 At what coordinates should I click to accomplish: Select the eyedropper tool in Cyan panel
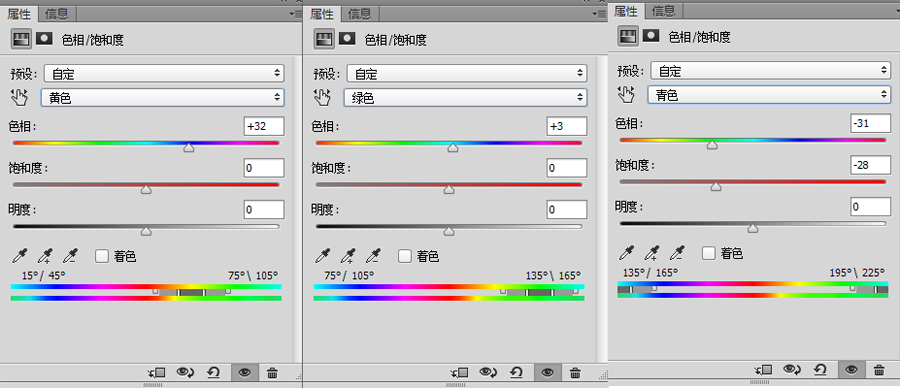[x=627, y=253]
